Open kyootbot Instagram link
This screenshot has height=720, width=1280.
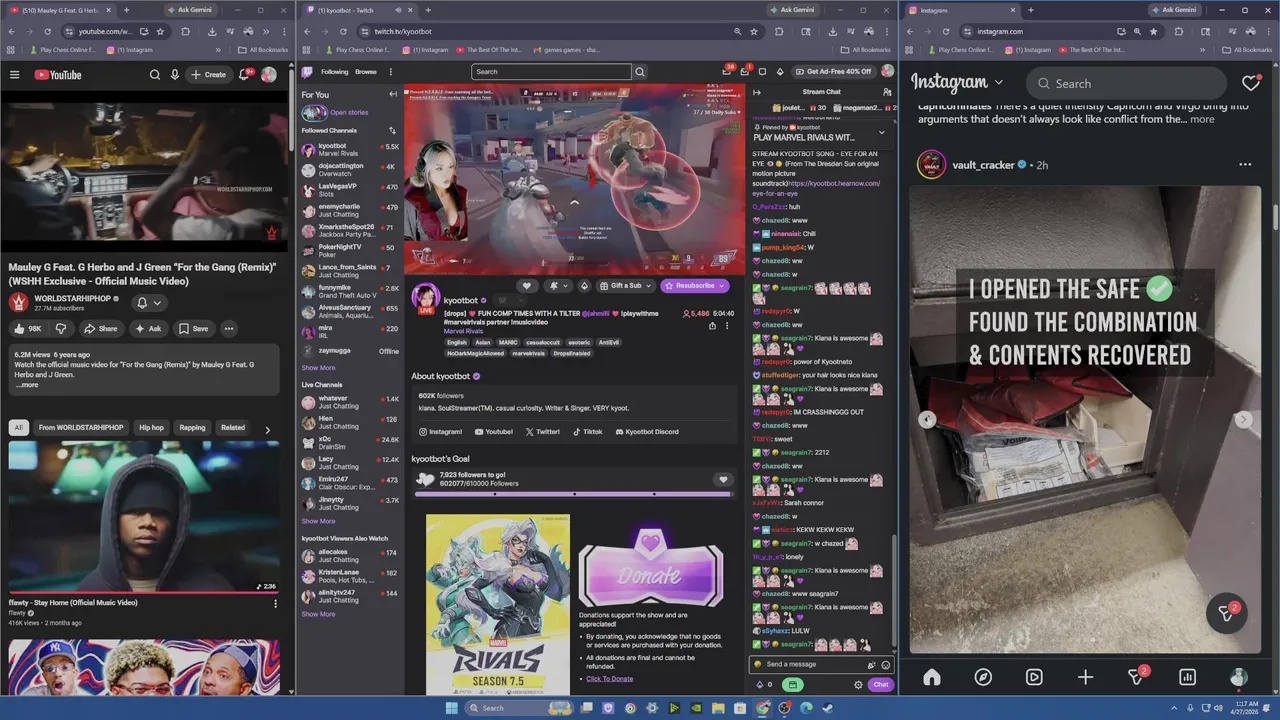[441, 432]
